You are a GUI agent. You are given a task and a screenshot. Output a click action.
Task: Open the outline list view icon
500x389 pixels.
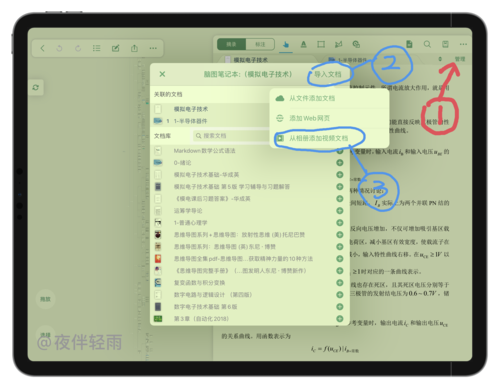(97, 48)
